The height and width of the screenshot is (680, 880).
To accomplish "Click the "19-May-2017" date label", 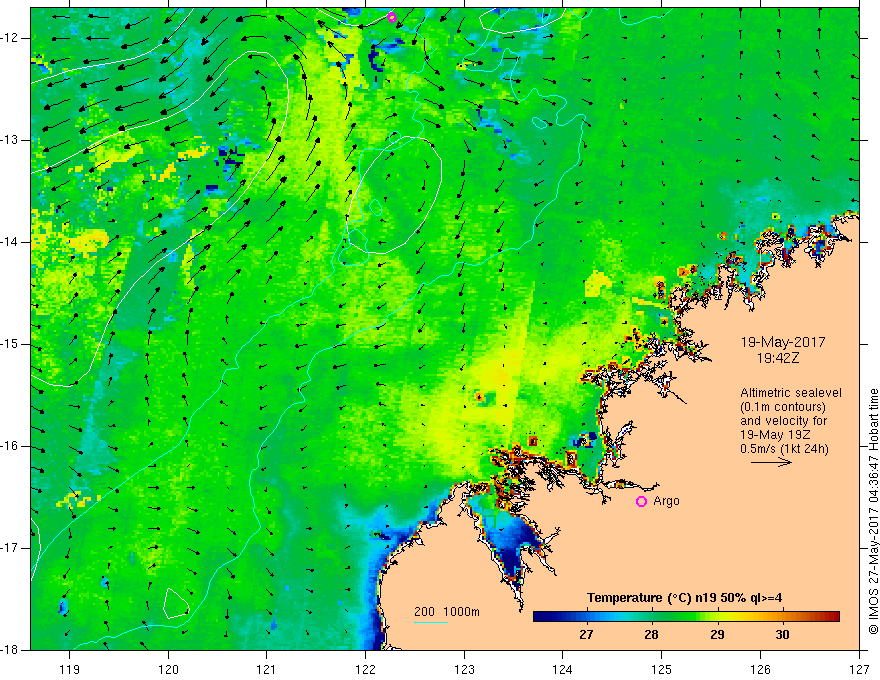I will point(783,342).
